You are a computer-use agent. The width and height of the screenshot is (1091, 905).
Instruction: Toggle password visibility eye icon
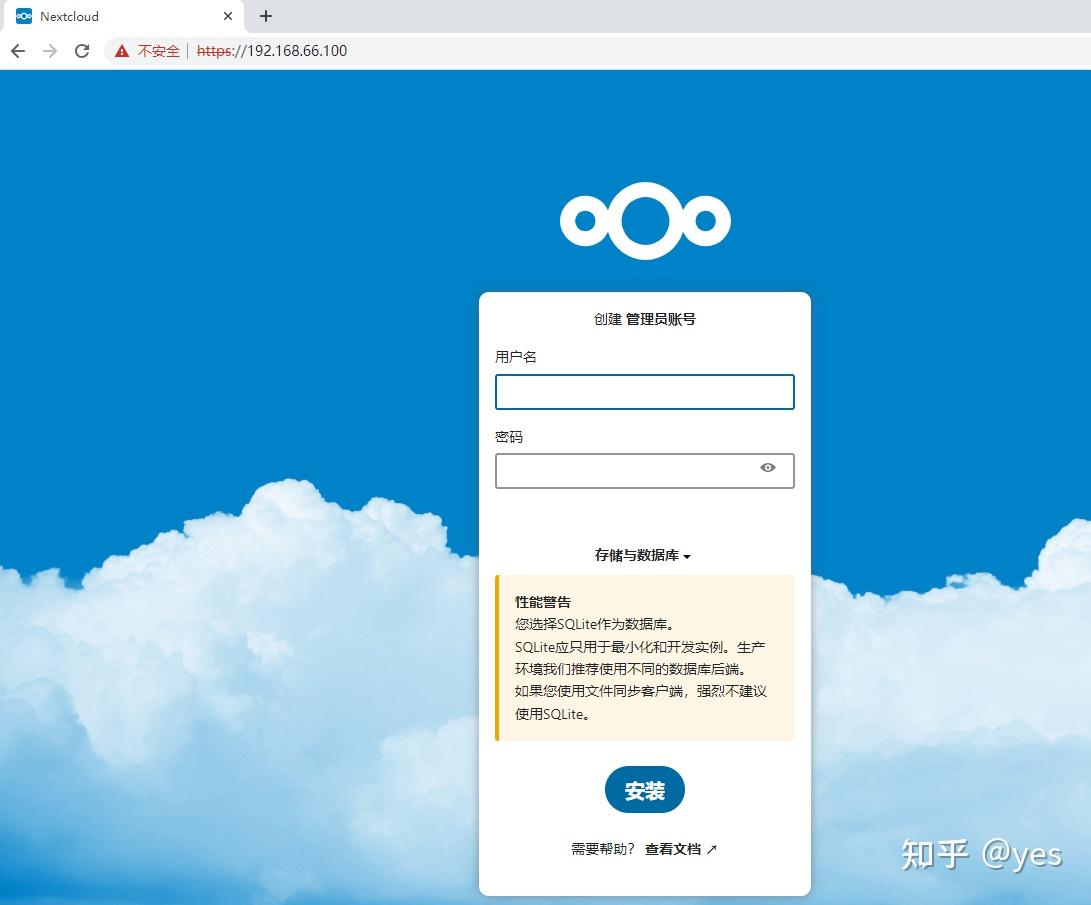coord(767,467)
